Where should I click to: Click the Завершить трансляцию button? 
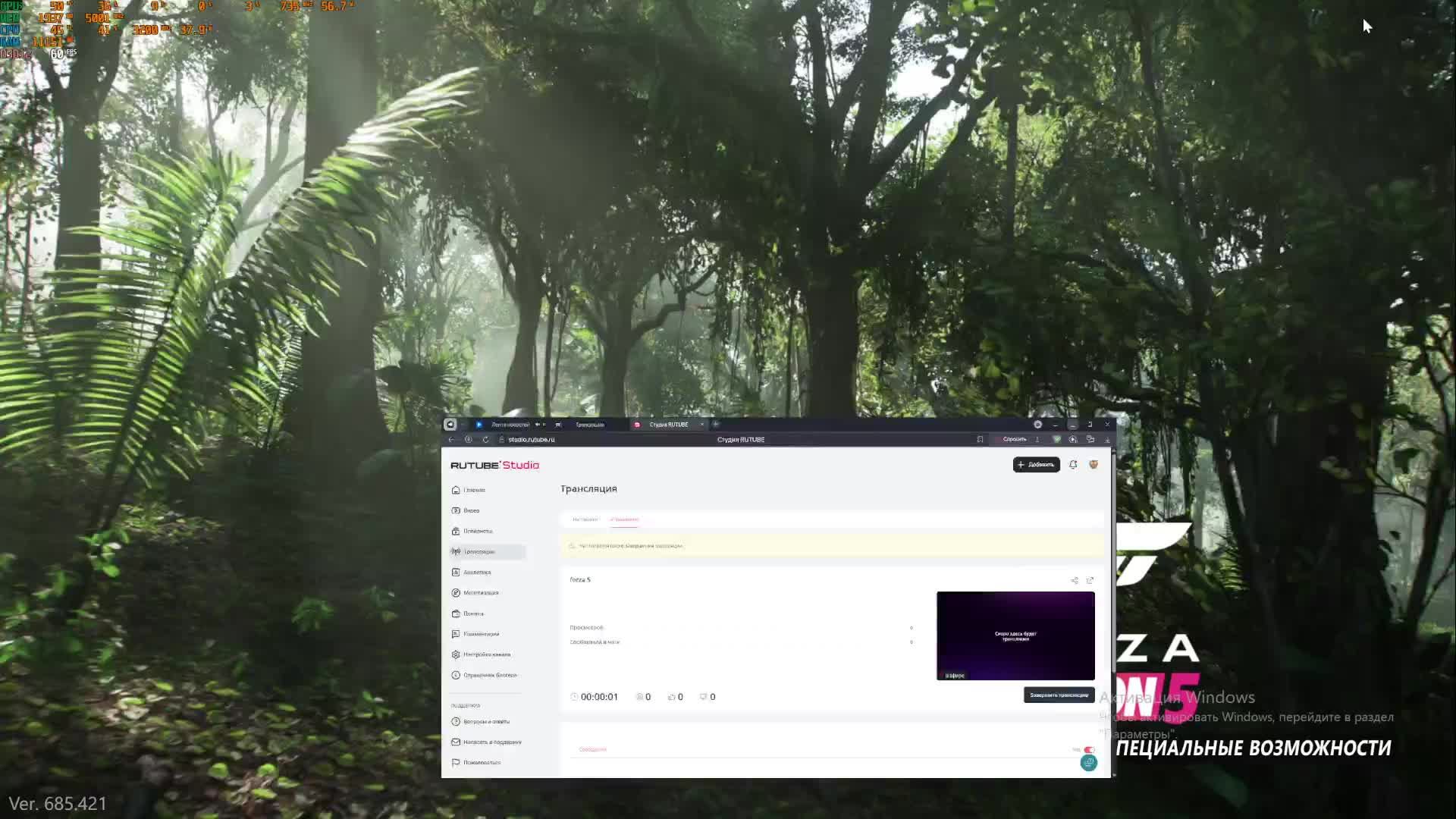(1059, 695)
